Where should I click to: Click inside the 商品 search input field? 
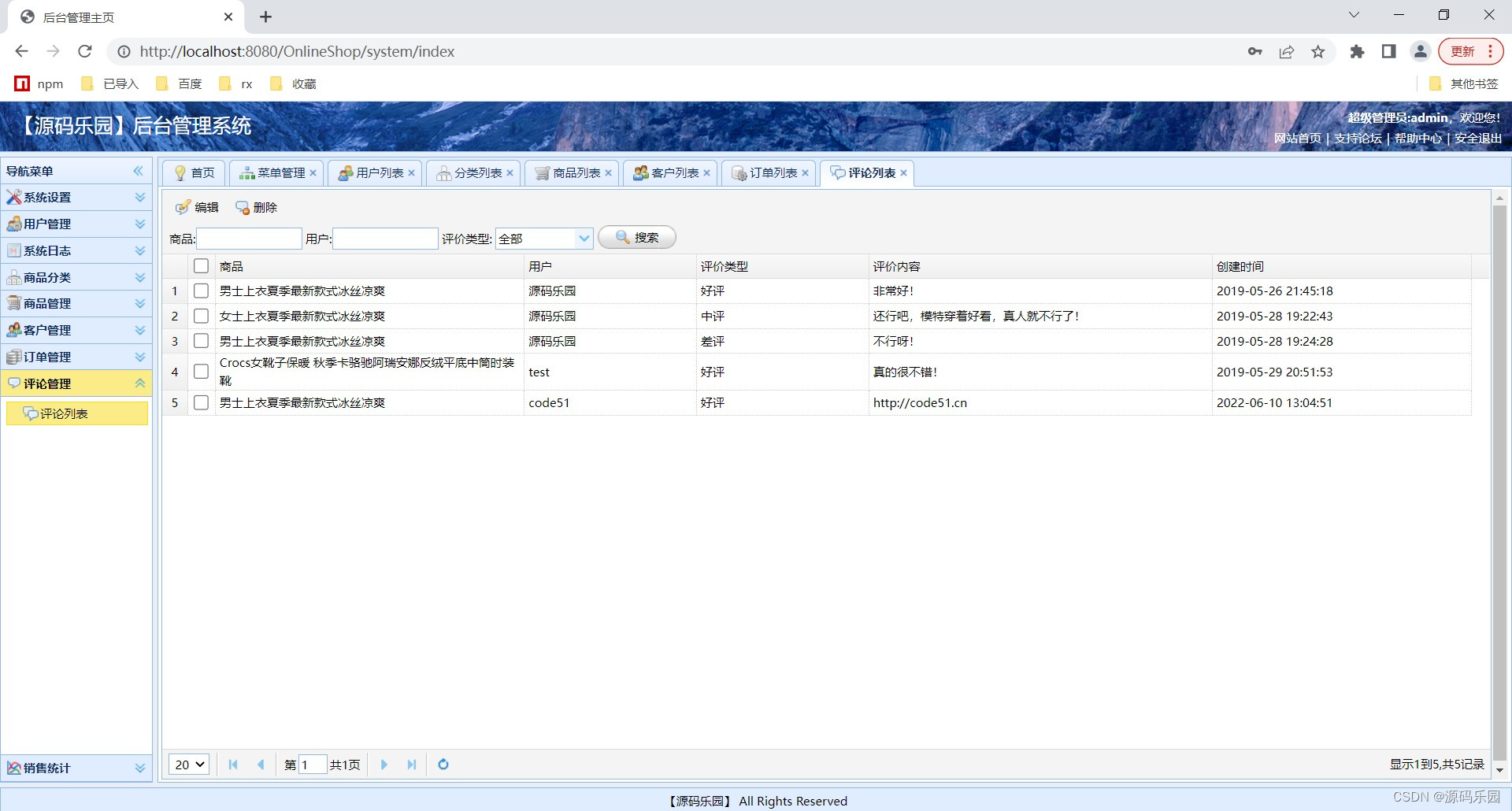tap(249, 238)
